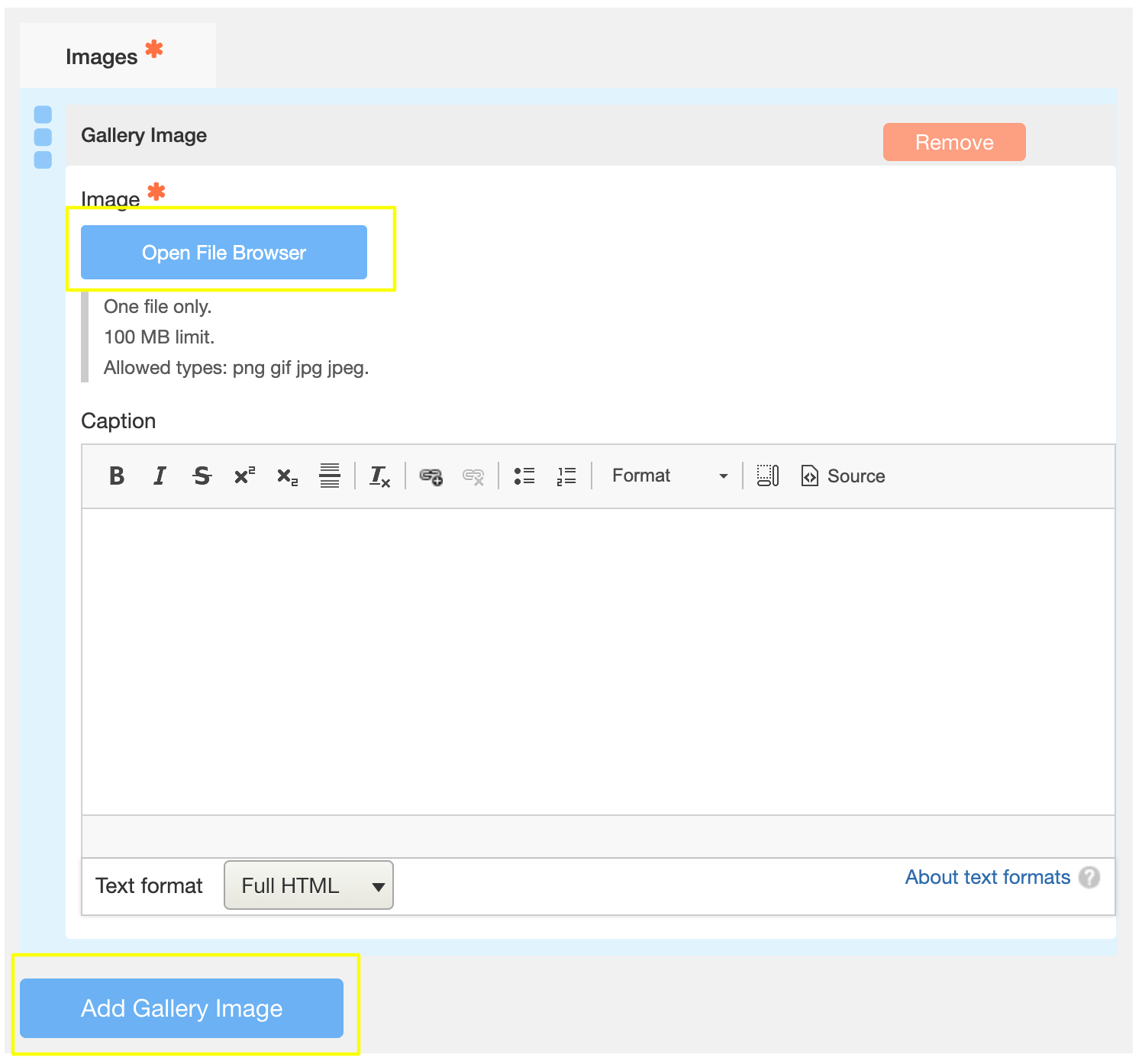Open the About text formats help link
This screenshot has width=1142, height=1064.
[x=988, y=877]
